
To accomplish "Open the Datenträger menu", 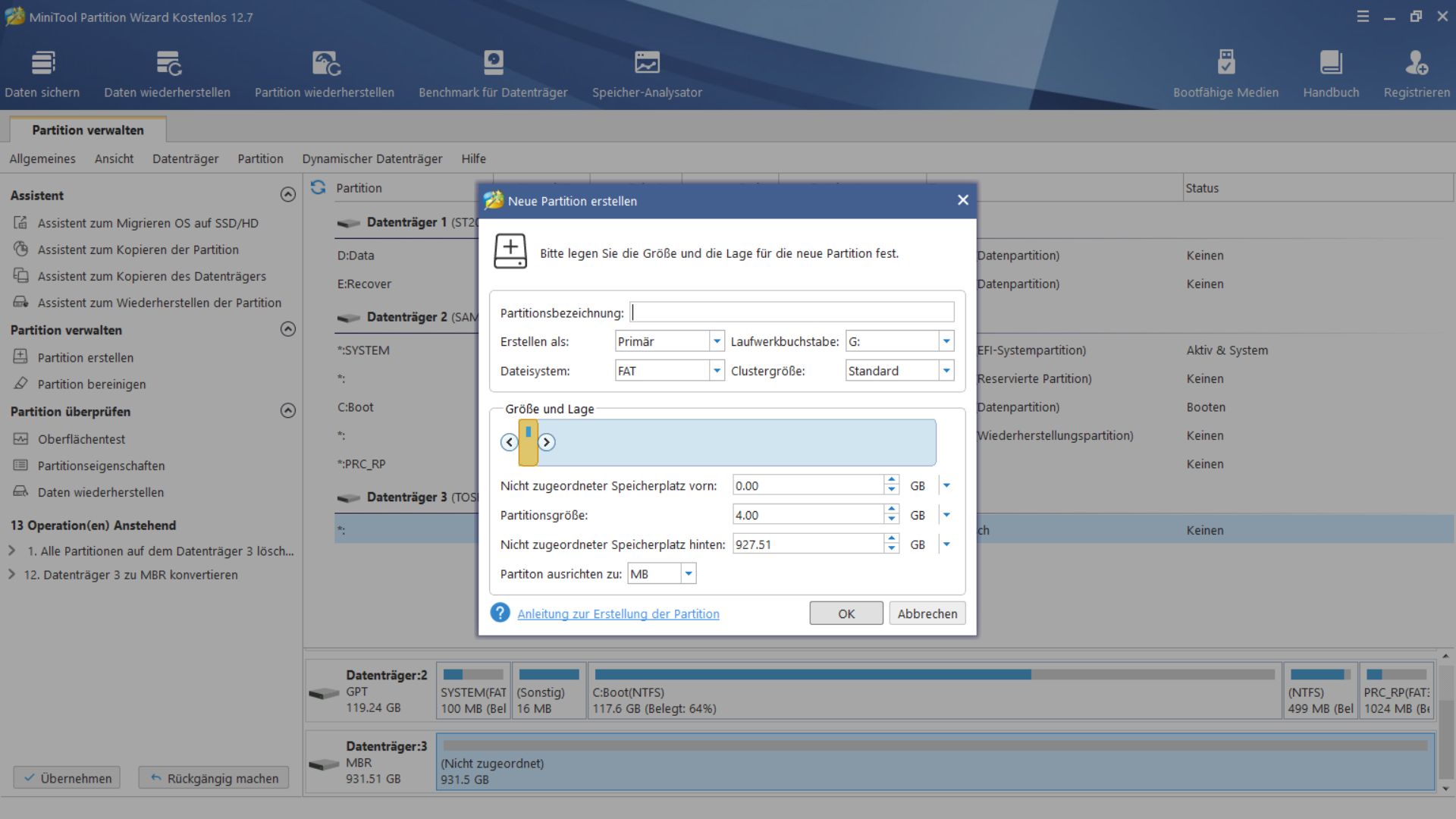I will [x=185, y=158].
